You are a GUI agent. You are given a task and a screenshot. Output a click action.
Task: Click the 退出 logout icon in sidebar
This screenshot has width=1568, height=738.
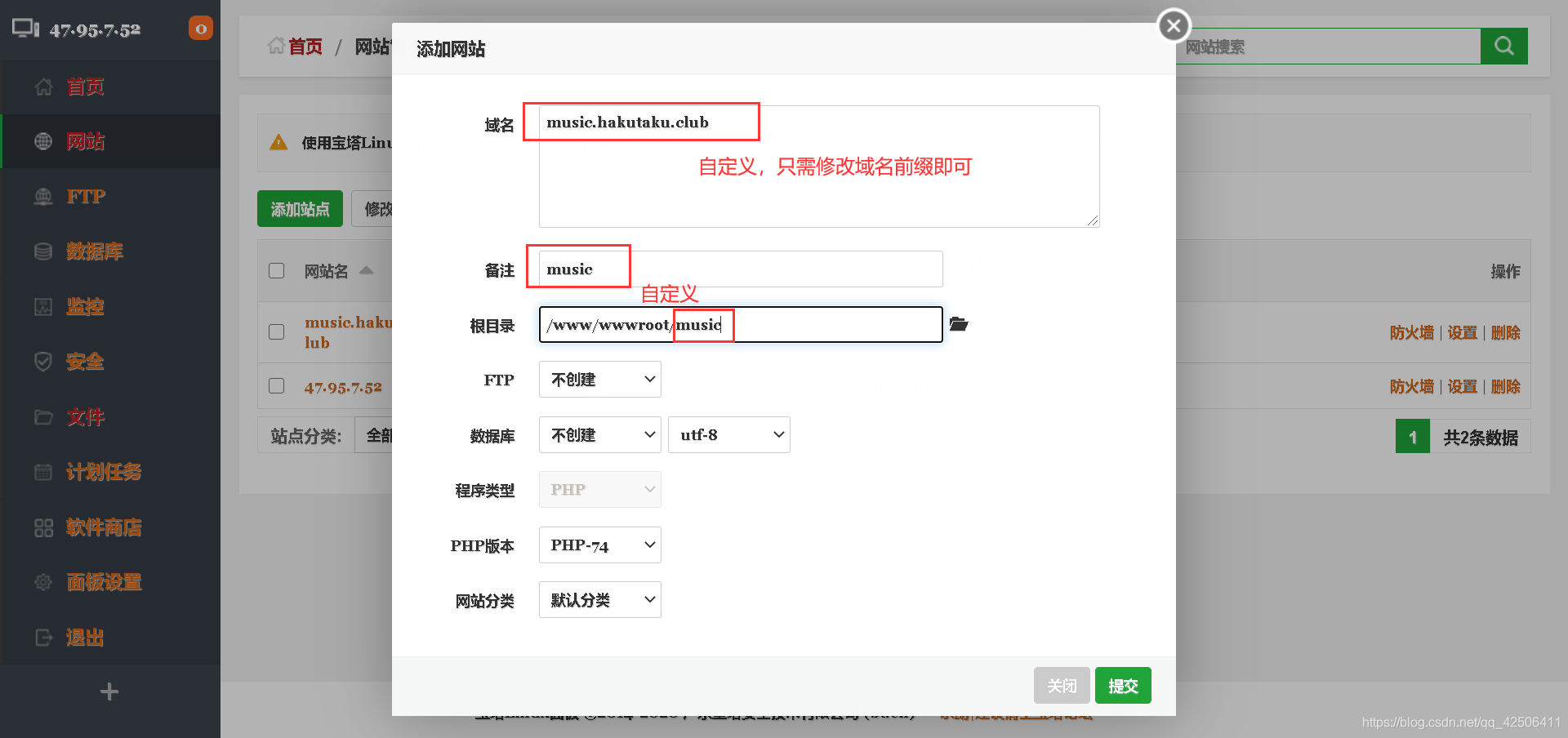[43, 638]
